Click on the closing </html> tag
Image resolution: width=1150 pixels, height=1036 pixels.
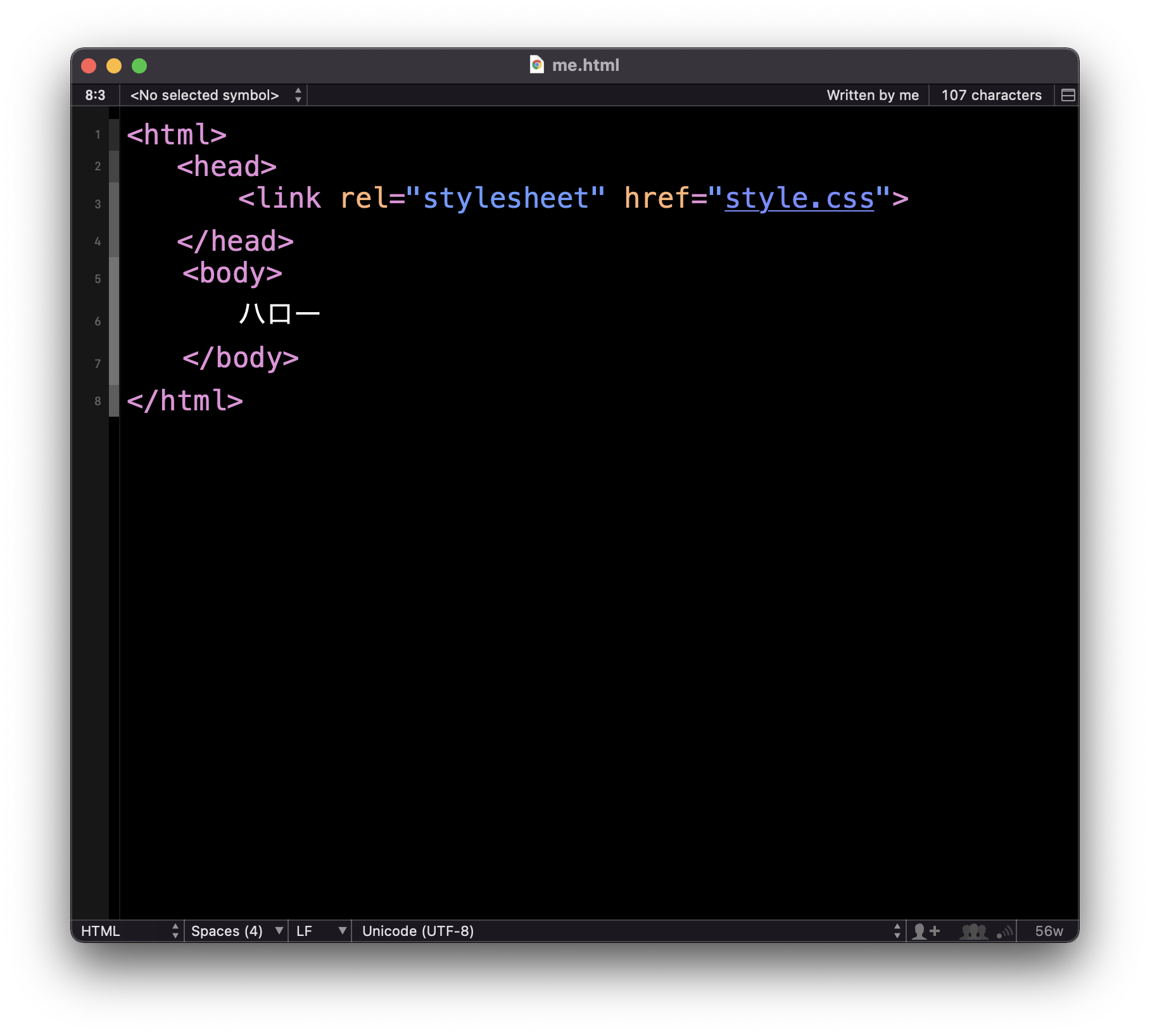pyautogui.click(x=185, y=401)
